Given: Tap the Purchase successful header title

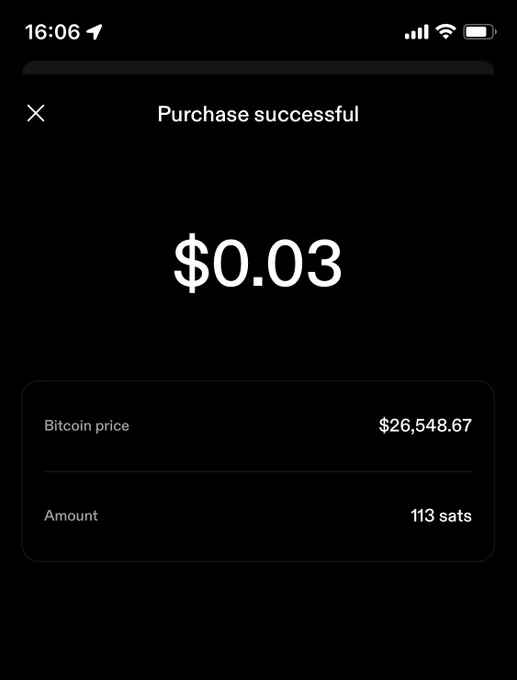Looking at the screenshot, I should tap(258, 114).
